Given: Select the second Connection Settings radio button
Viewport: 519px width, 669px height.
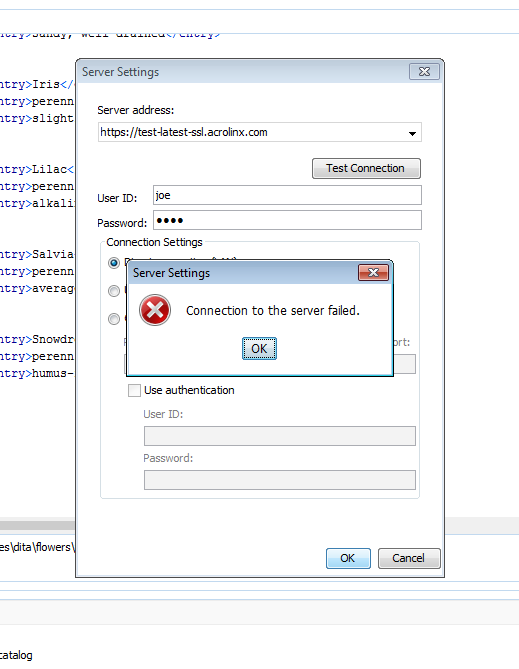Looking at the screenshot, I should tap(114, 291).
